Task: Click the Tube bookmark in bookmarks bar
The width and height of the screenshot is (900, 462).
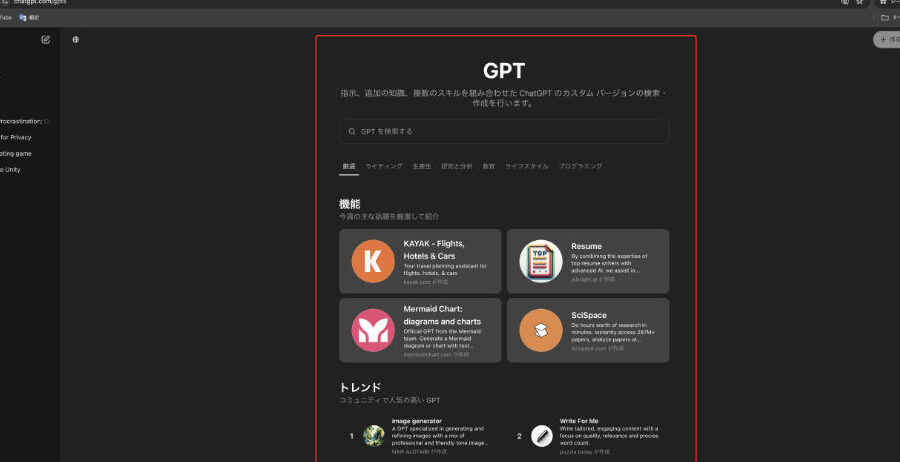Action: [6, 18]
